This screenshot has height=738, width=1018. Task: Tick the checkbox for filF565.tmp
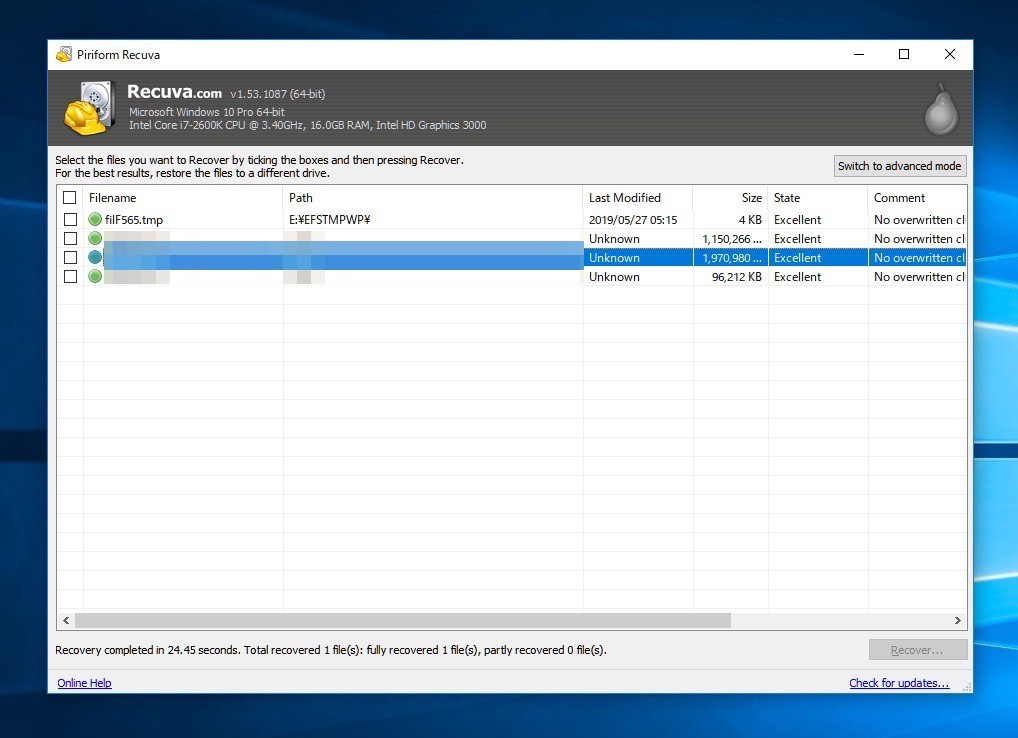pyautogui.click(x=70, y=220)
